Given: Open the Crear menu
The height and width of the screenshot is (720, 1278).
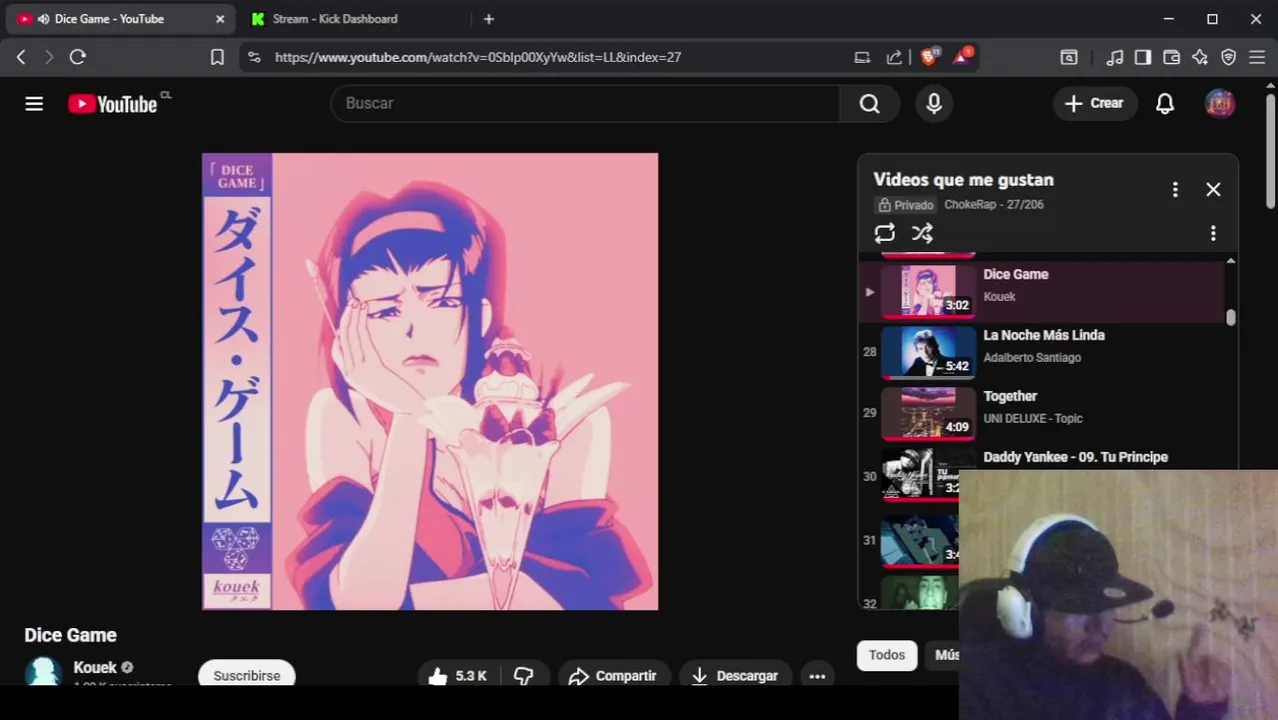Looking at the screenshot, I should [1095, 103].
